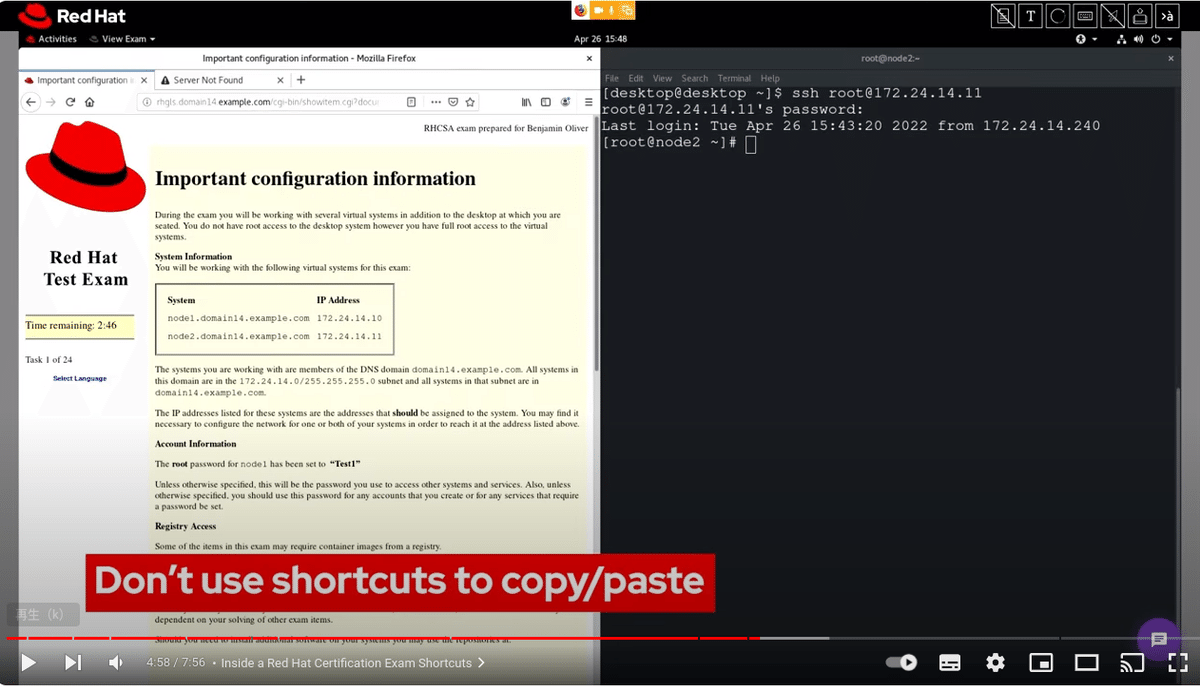Open the accessibility menu in the top bar
This screenshot has height=687, width=1200.
pos(1085,39)
